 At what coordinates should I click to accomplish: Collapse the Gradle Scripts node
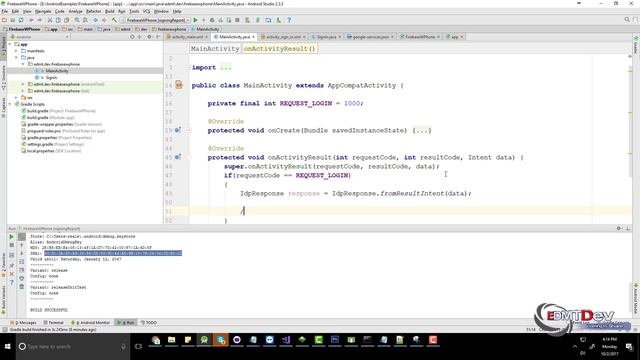(10, 104)
